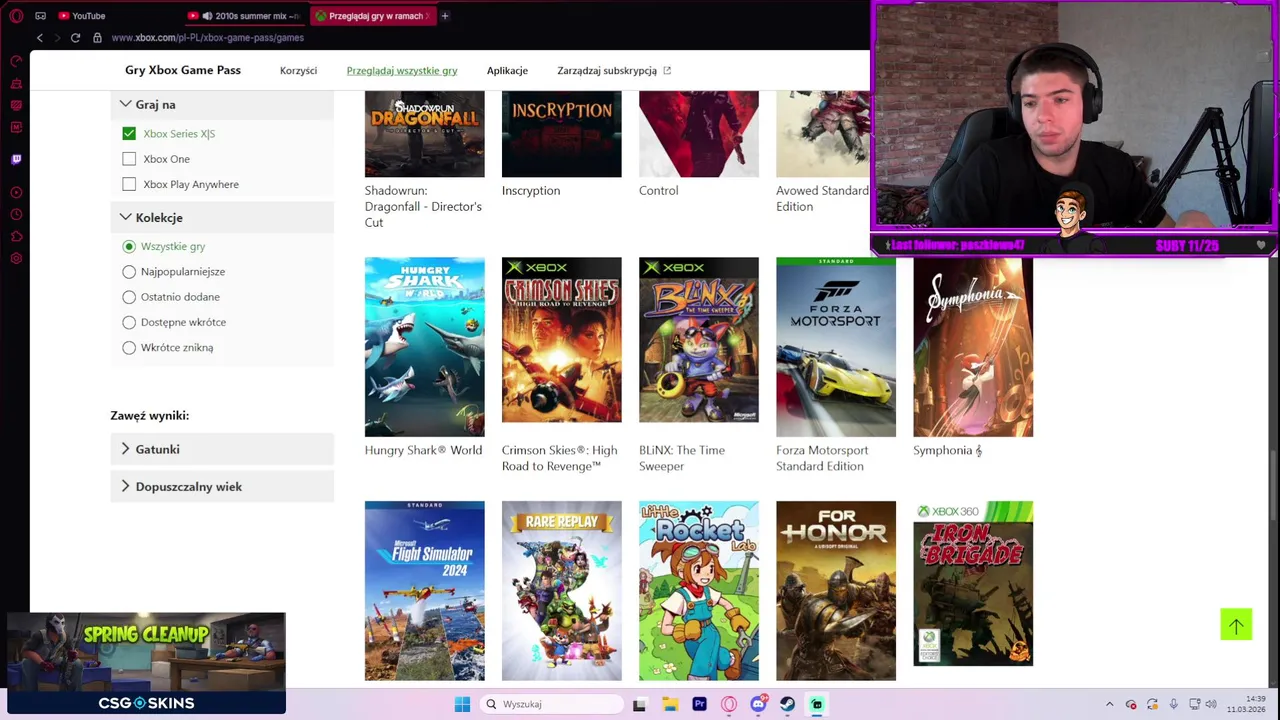Select the Wkrótce znikną radio button
Screen dimensions: 1280x720
point(129,348)
